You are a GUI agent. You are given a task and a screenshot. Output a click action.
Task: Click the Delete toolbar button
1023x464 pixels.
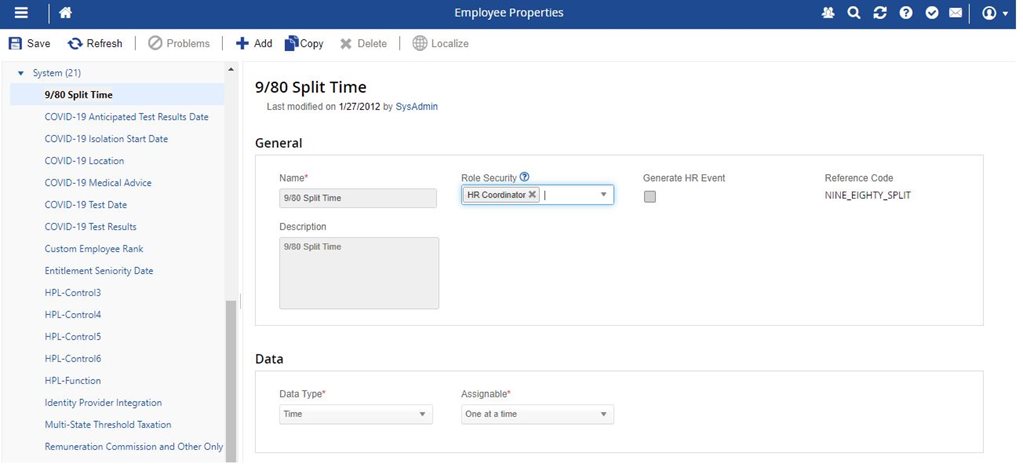coord(363,44)
